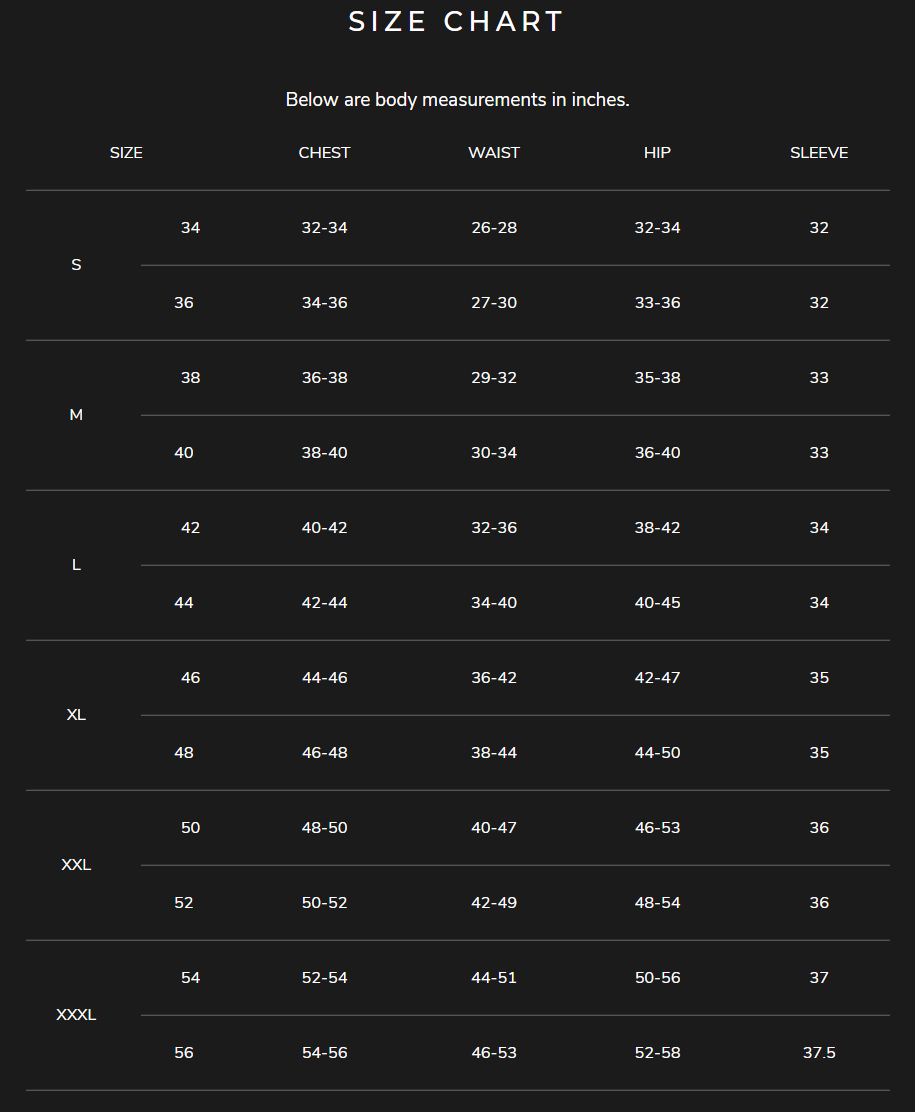Click hip value 40-45
Viewport: 915px width, 1112px height.
[657, 603]
